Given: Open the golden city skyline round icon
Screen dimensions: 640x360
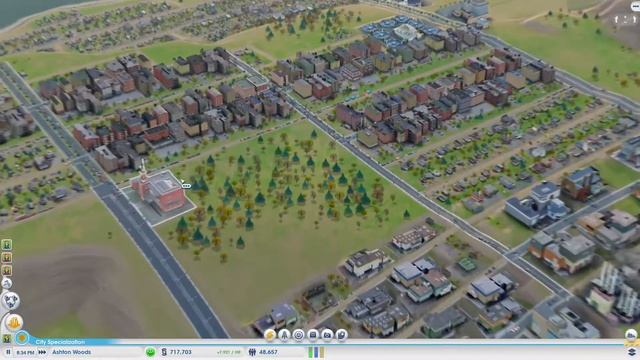Looking at the screenshot, I should [x=14, y=322].
